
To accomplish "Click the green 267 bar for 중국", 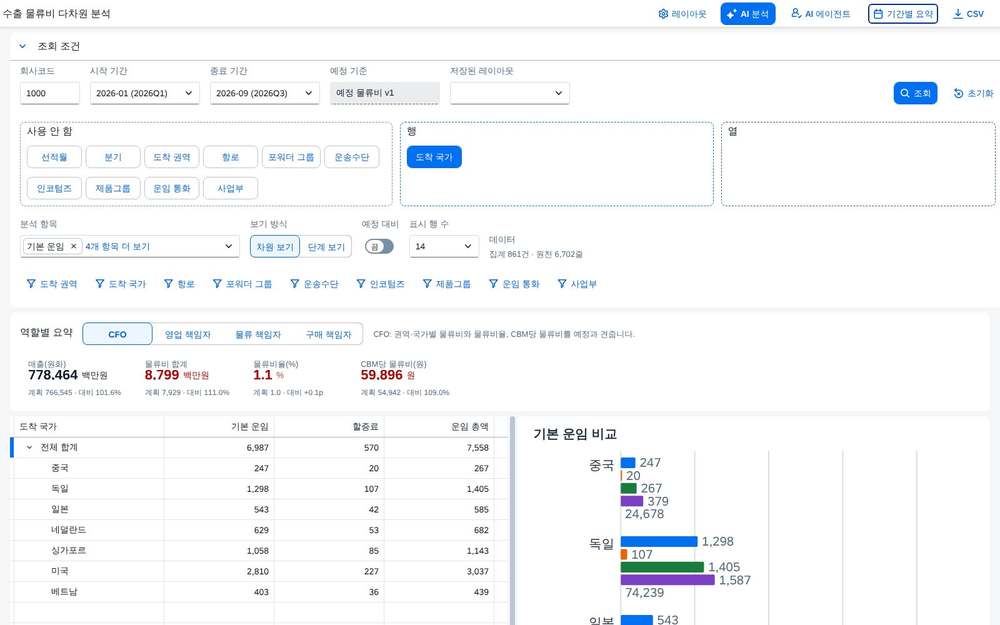I will point(628,489).
